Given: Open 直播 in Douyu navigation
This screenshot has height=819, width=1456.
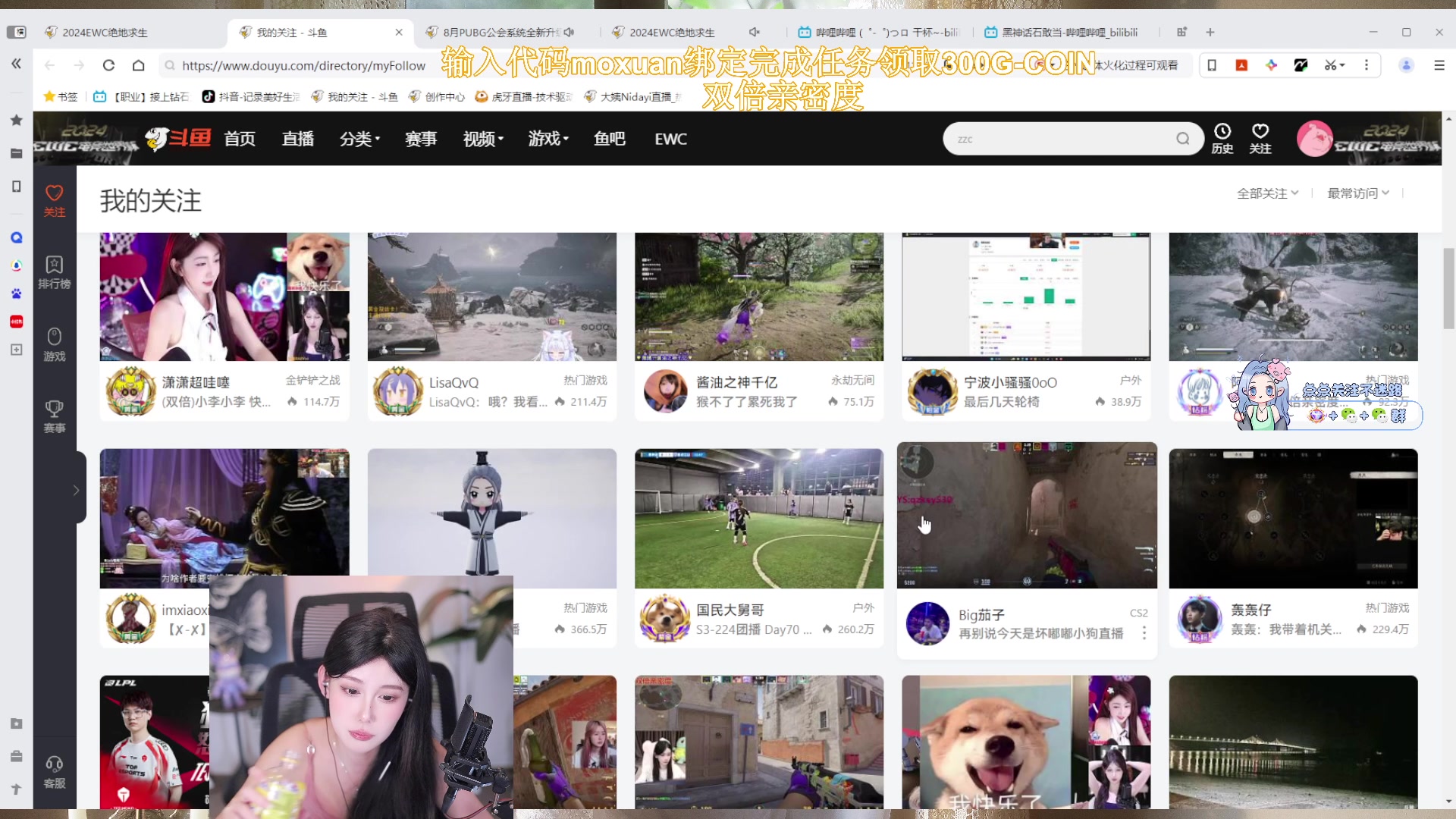Looking at the screenshot, I should coord(298,139).
